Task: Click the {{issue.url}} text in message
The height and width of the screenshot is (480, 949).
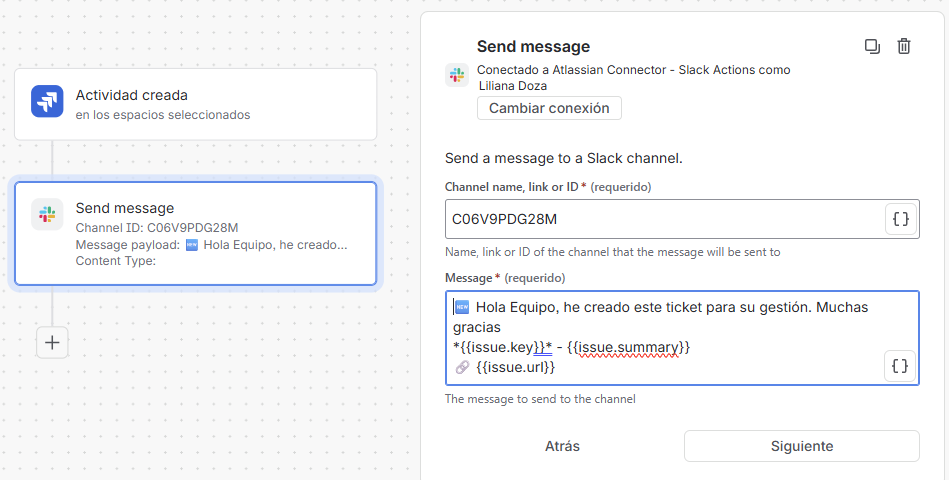Action: (x=516, y=367)
